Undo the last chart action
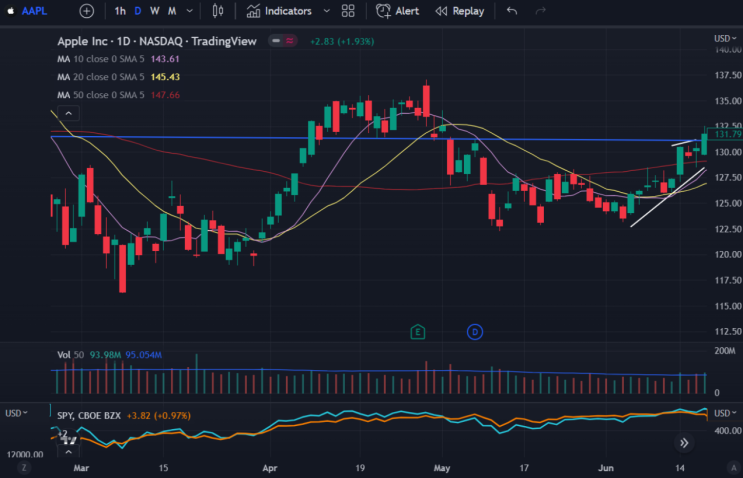This screenshot has width=743, height=478. click(x=512, y=11)
